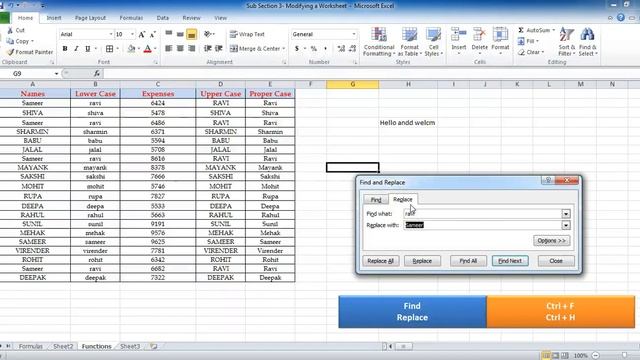Viewport: 640px width, 360px height.
Task: Open Cell Styles gallery
Action: 433,42
